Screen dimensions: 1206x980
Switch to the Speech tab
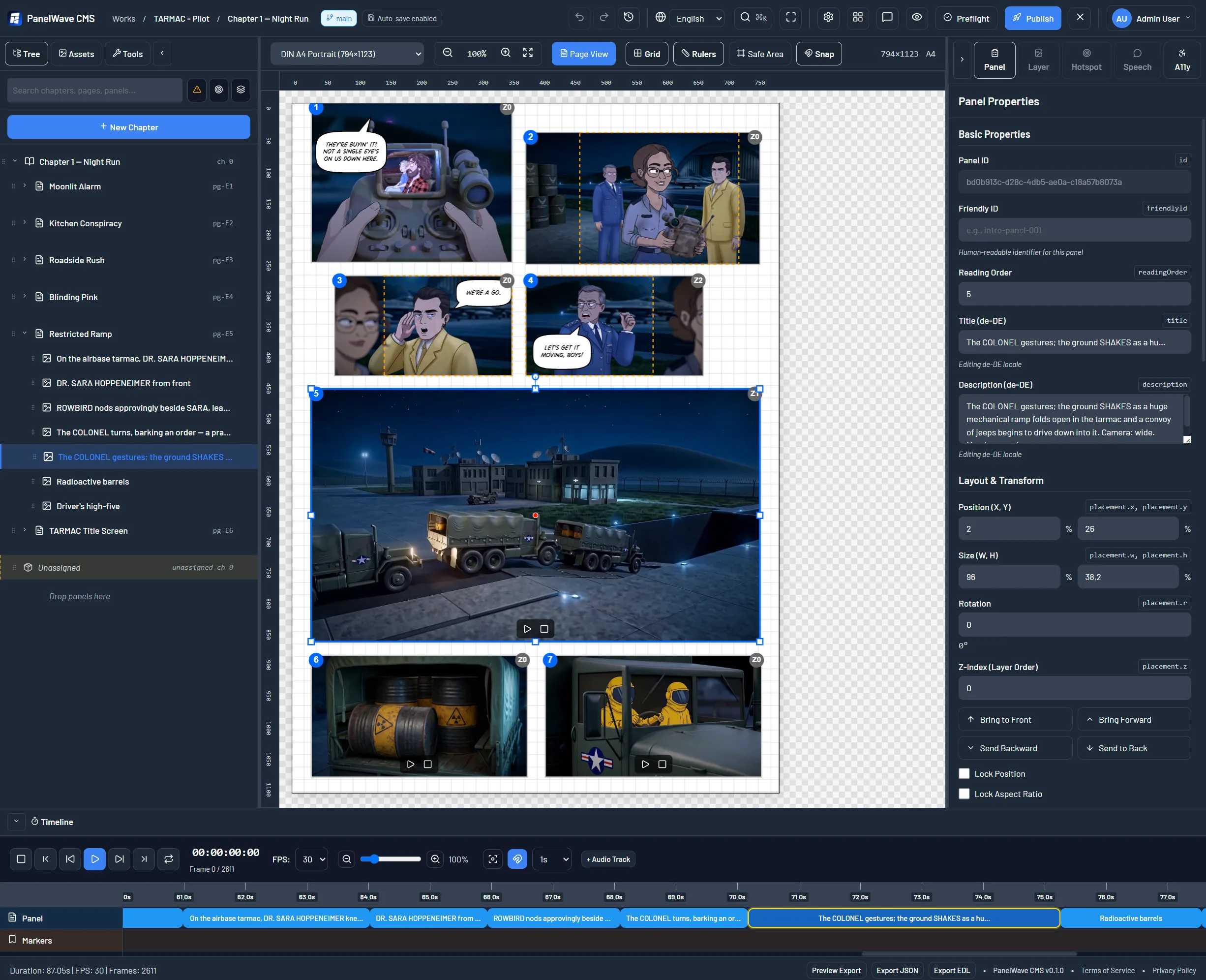tap(1137, 60)
